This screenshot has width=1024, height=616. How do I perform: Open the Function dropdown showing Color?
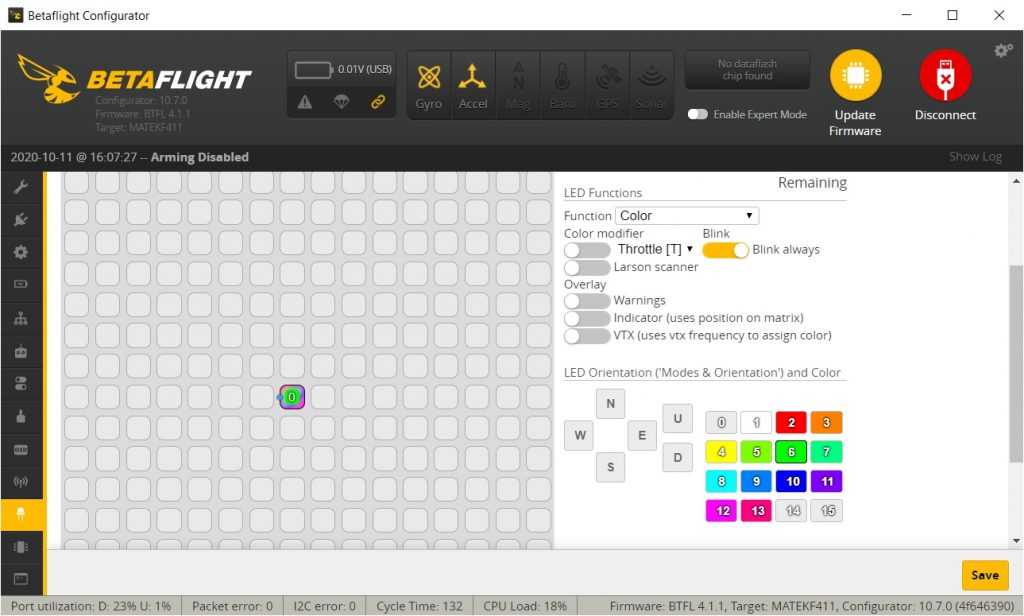click(x=686, y=216)
